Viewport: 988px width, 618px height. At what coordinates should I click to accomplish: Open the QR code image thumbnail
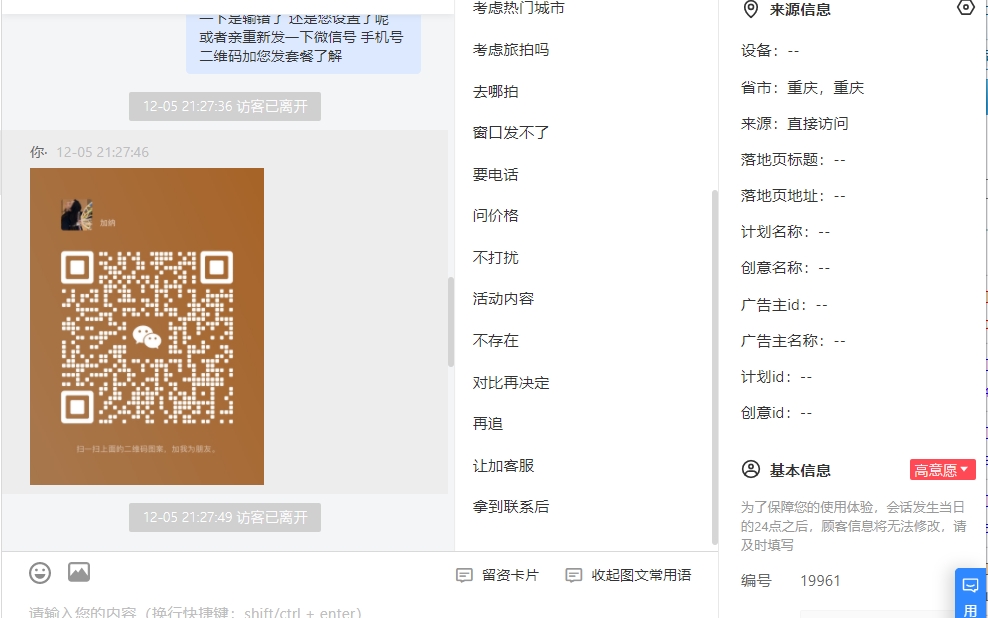coord(147,326)
